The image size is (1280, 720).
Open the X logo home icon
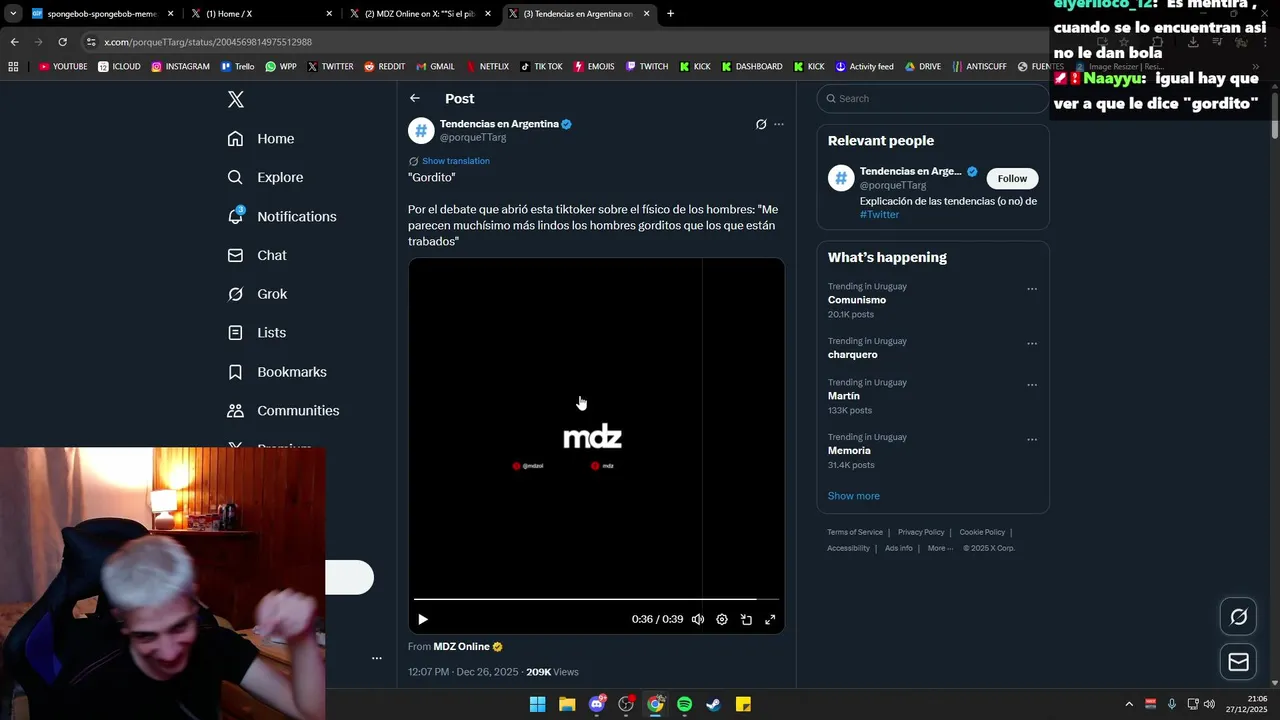[236, 99]
